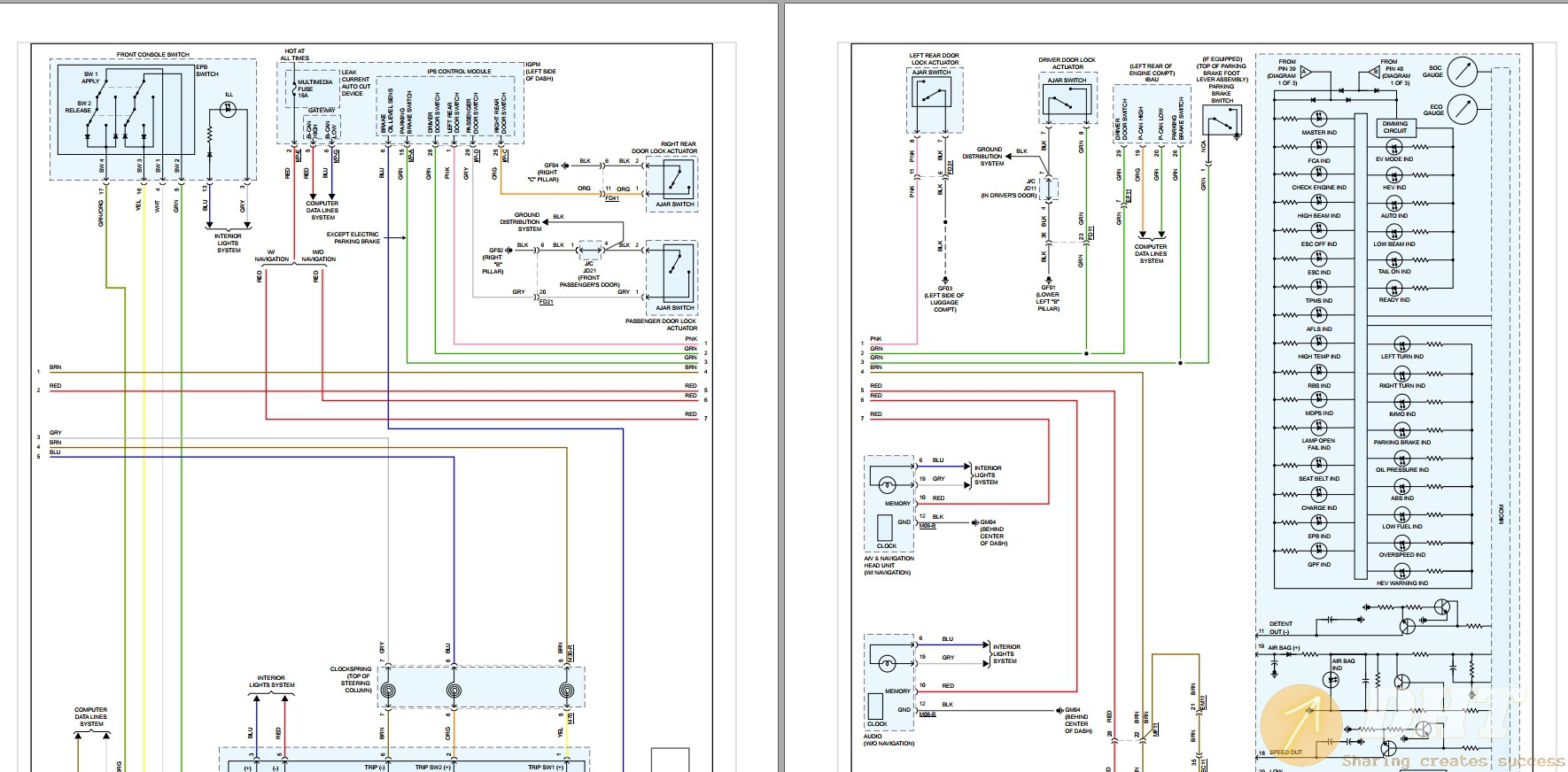Click the "W/O NAVIGATION" branch label
Screen dimensions: 1568x772
tap(318, 256)
